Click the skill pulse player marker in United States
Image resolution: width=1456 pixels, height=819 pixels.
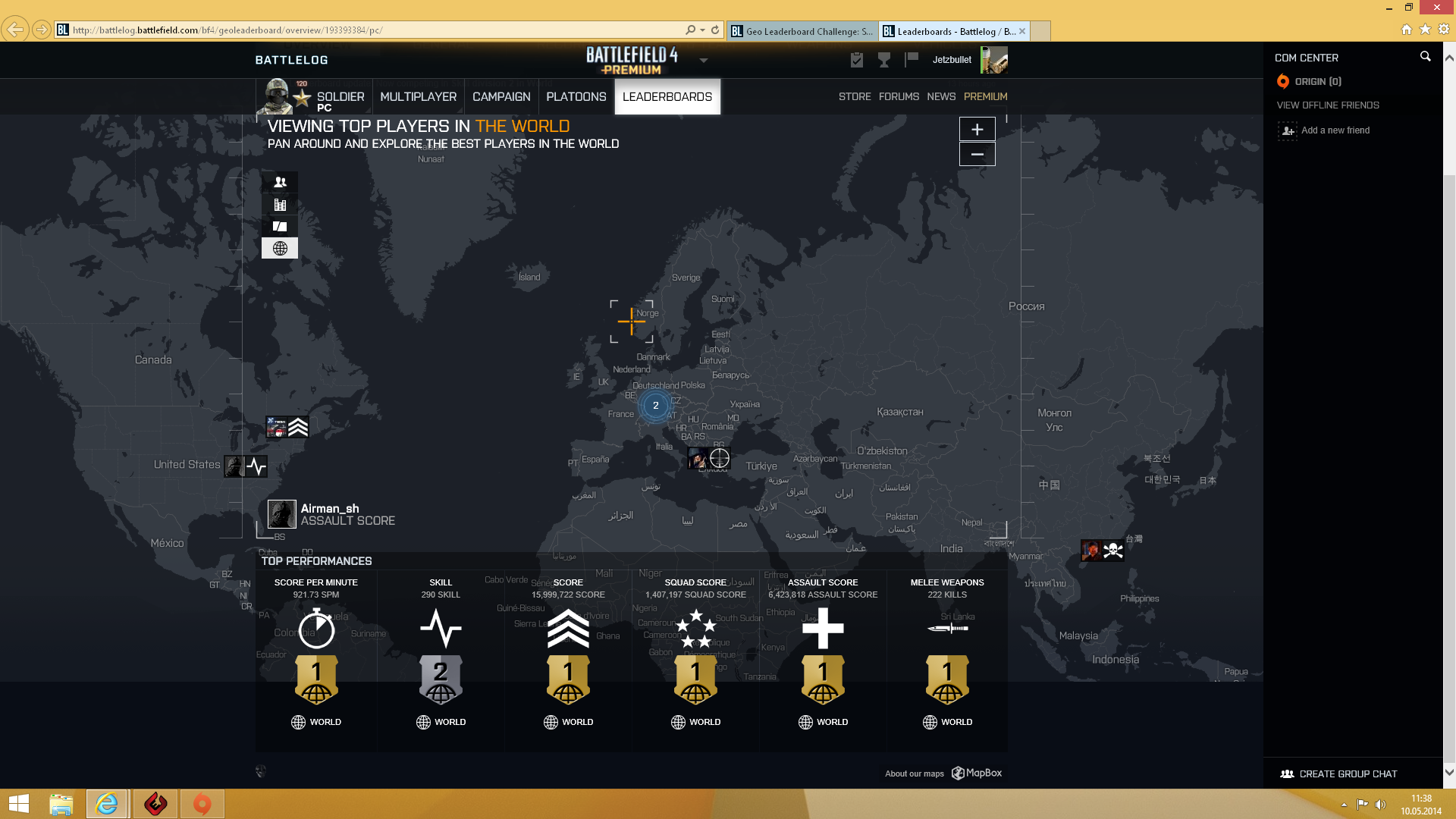coord(246,466)
